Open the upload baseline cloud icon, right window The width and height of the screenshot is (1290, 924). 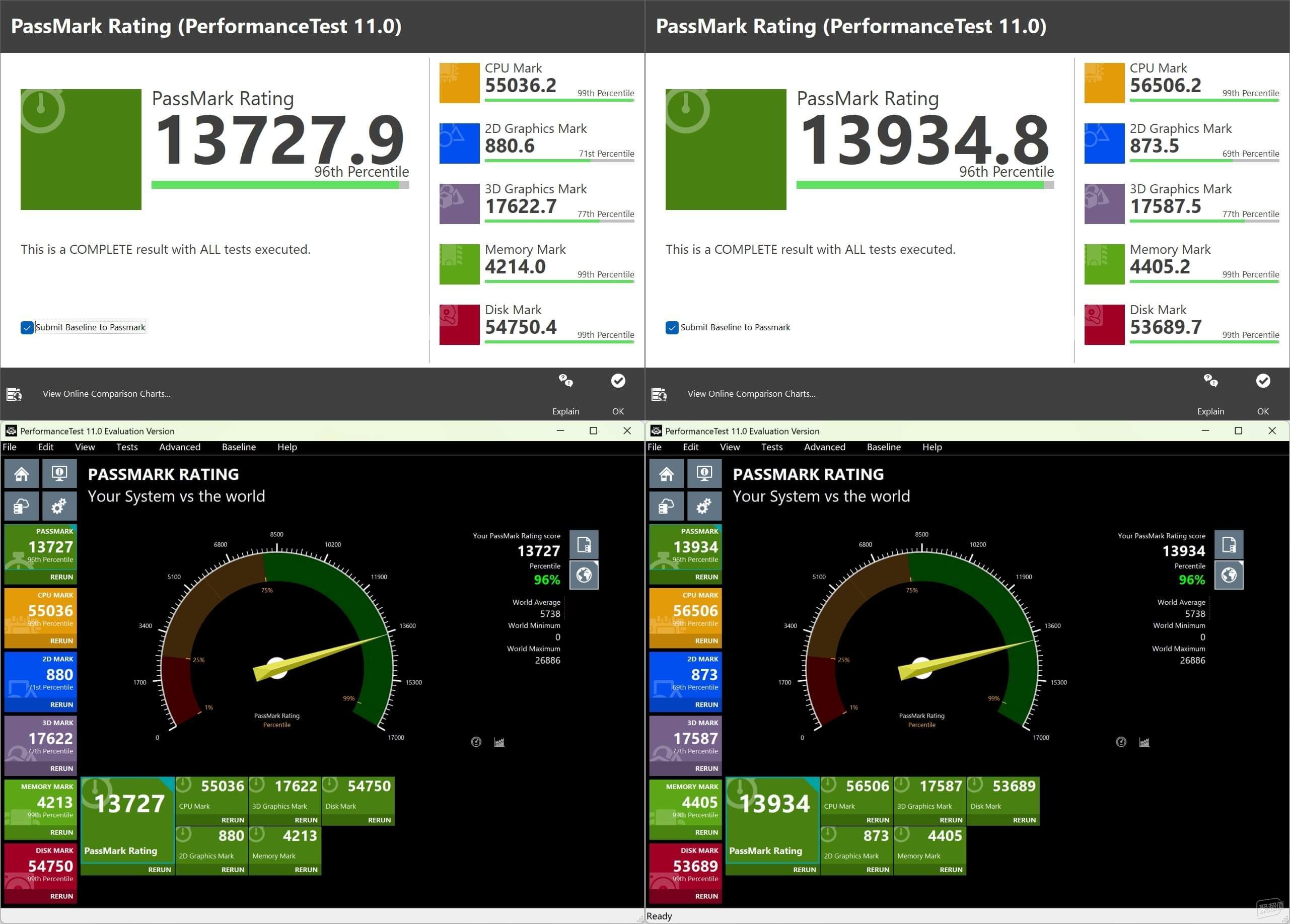point(667,506)
